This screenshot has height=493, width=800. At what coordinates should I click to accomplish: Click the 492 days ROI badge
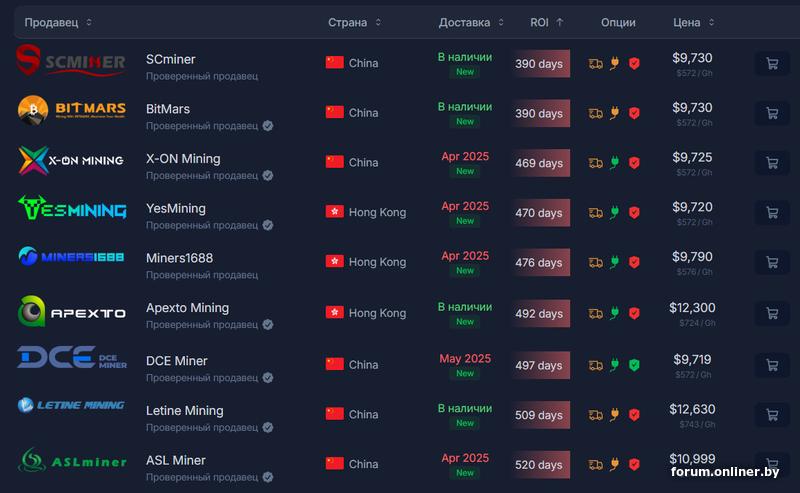pyautogui.click(x=540, y=313)
